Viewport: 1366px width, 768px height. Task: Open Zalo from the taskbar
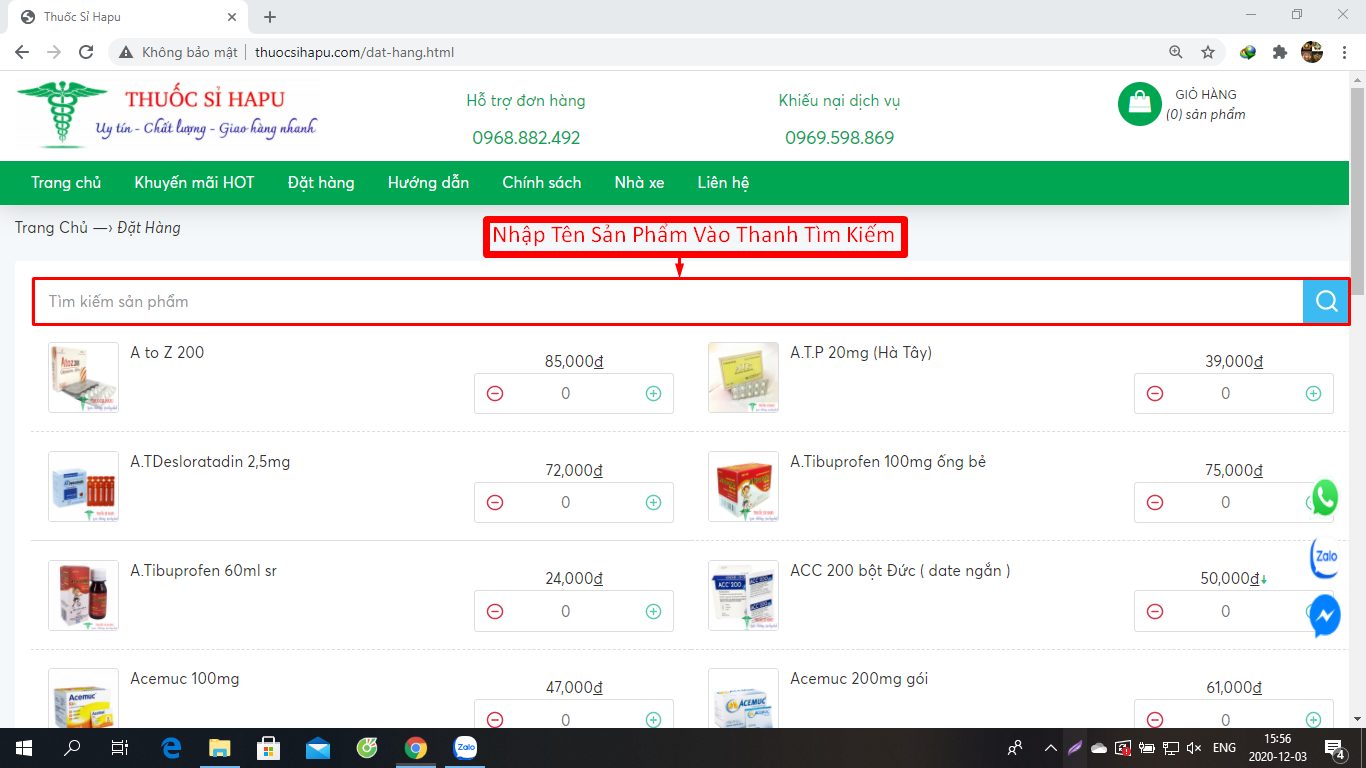pos(465,747)
